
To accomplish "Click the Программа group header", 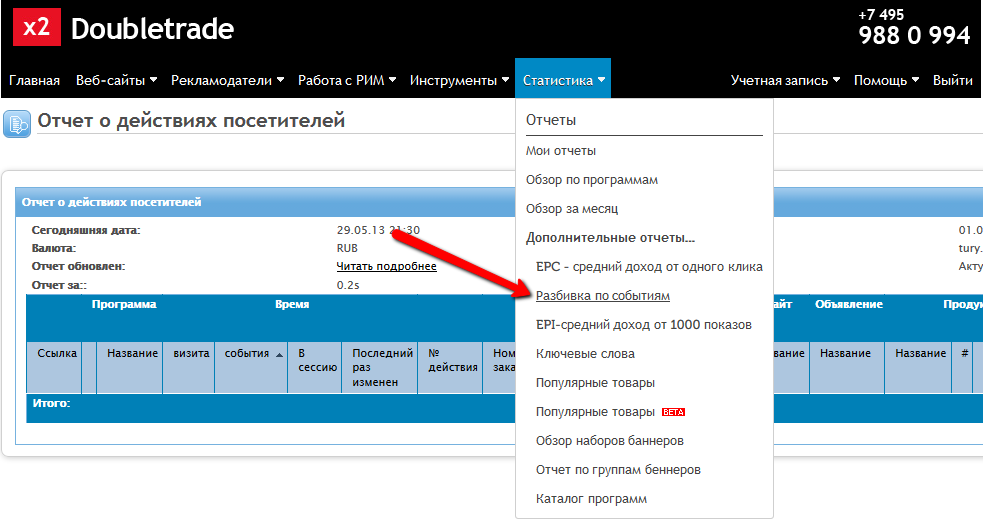I will click(x=124, y=305).
